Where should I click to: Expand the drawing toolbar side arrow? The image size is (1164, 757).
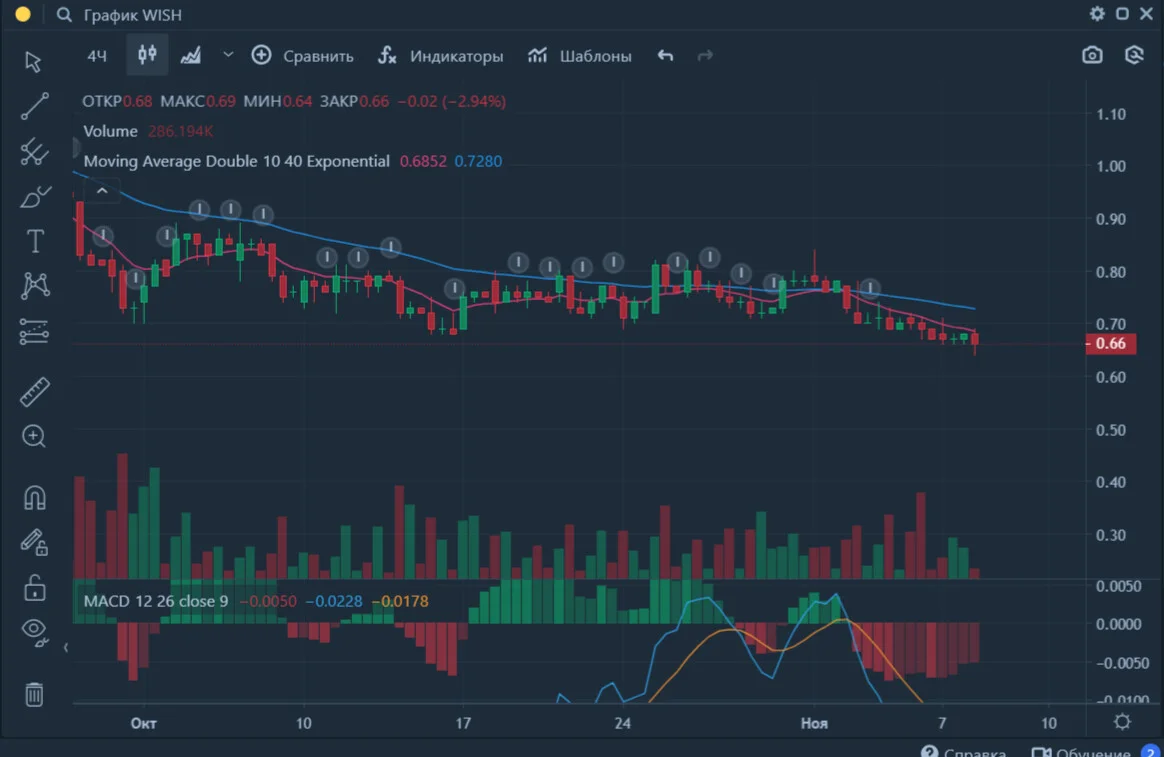tap(66, 648)
